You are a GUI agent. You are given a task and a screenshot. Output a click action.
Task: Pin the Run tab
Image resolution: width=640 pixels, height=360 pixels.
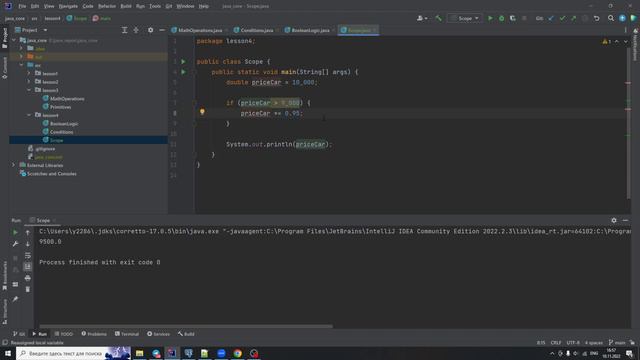[15, 299]
